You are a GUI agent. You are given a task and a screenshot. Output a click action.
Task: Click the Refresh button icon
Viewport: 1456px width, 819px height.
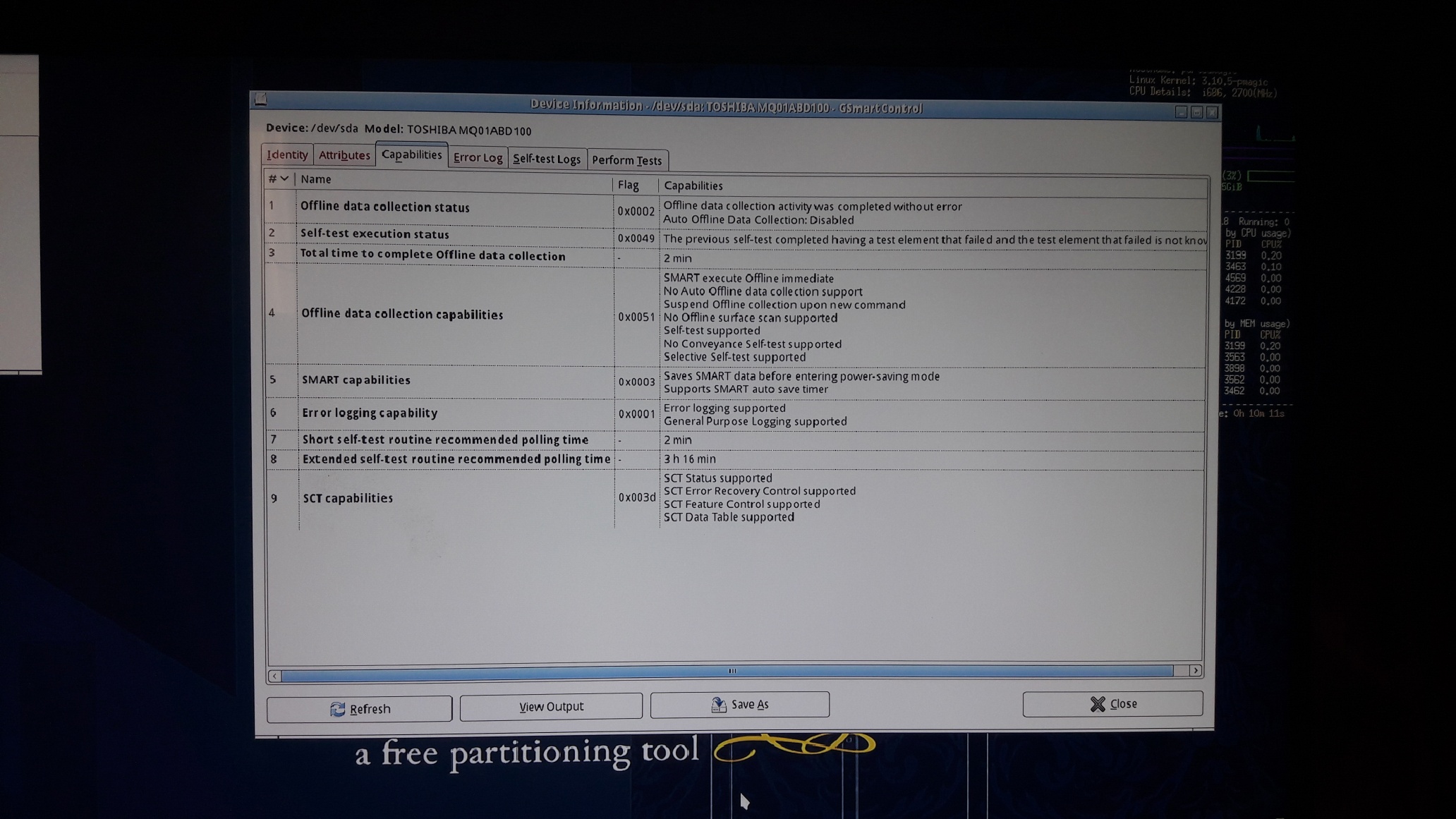(x=338, y=709)
